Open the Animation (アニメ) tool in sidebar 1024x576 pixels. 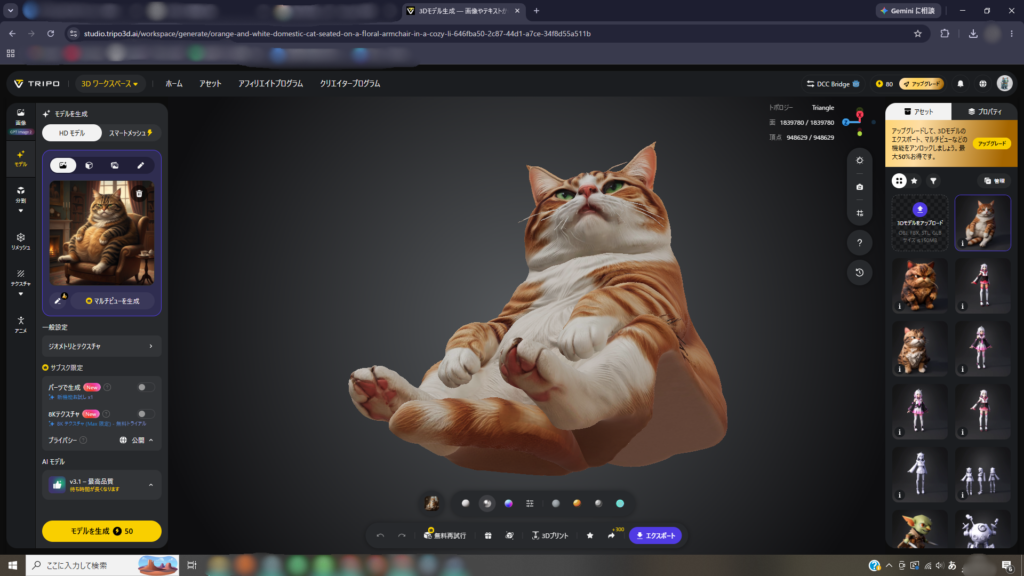pos(20,324)
